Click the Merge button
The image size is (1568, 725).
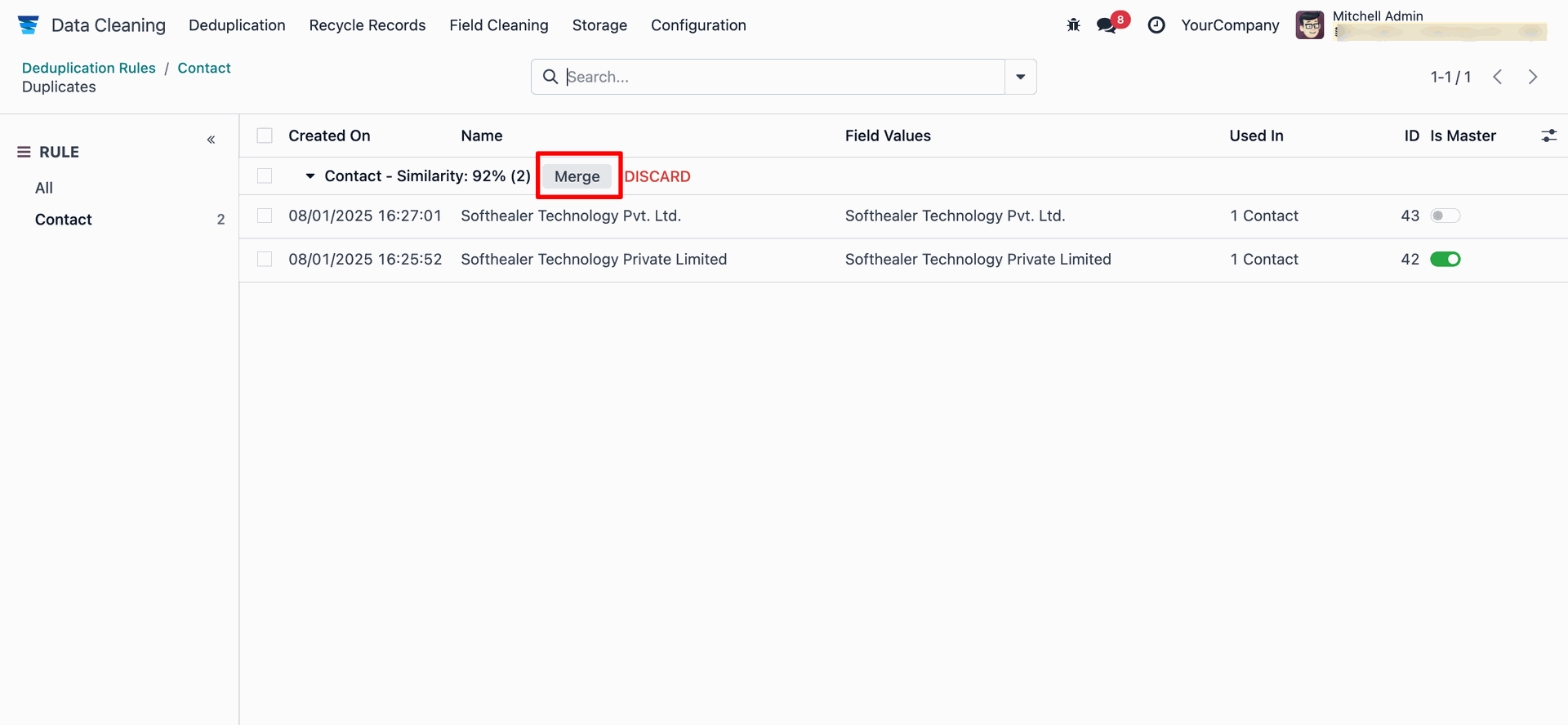pos(577,176)
